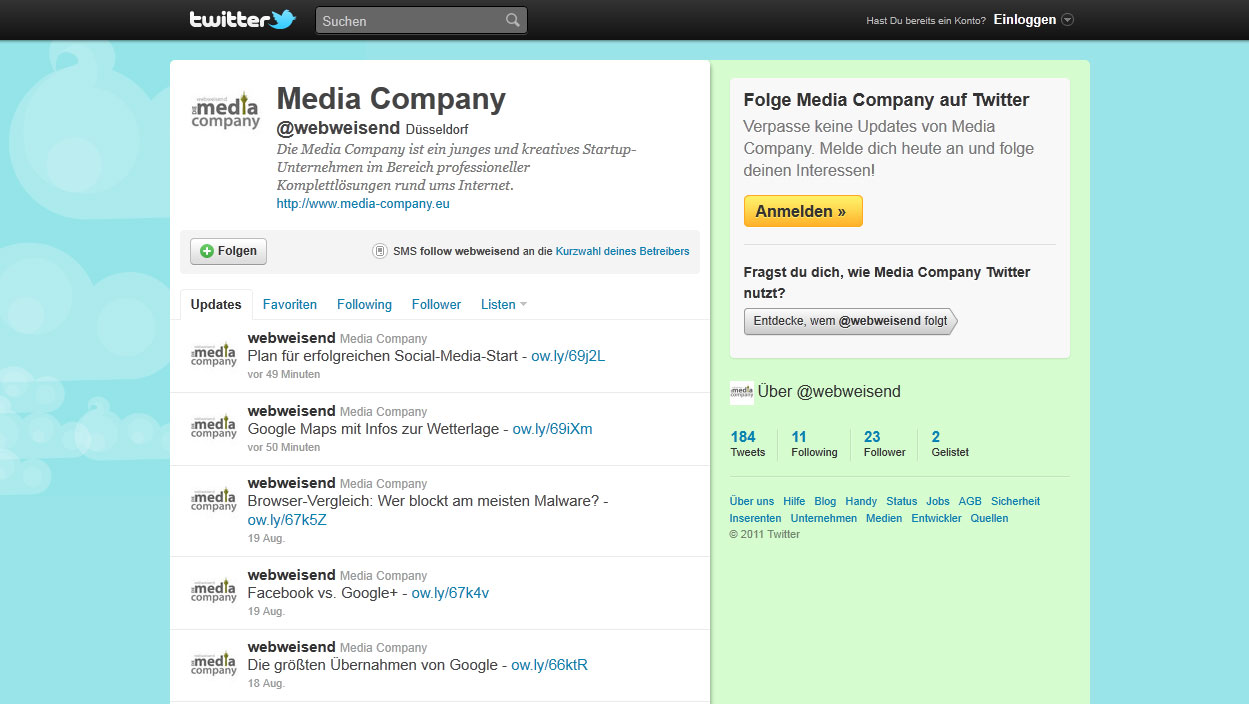Click webweisend username in Browser-Vergleich tweet

[292, 483]
